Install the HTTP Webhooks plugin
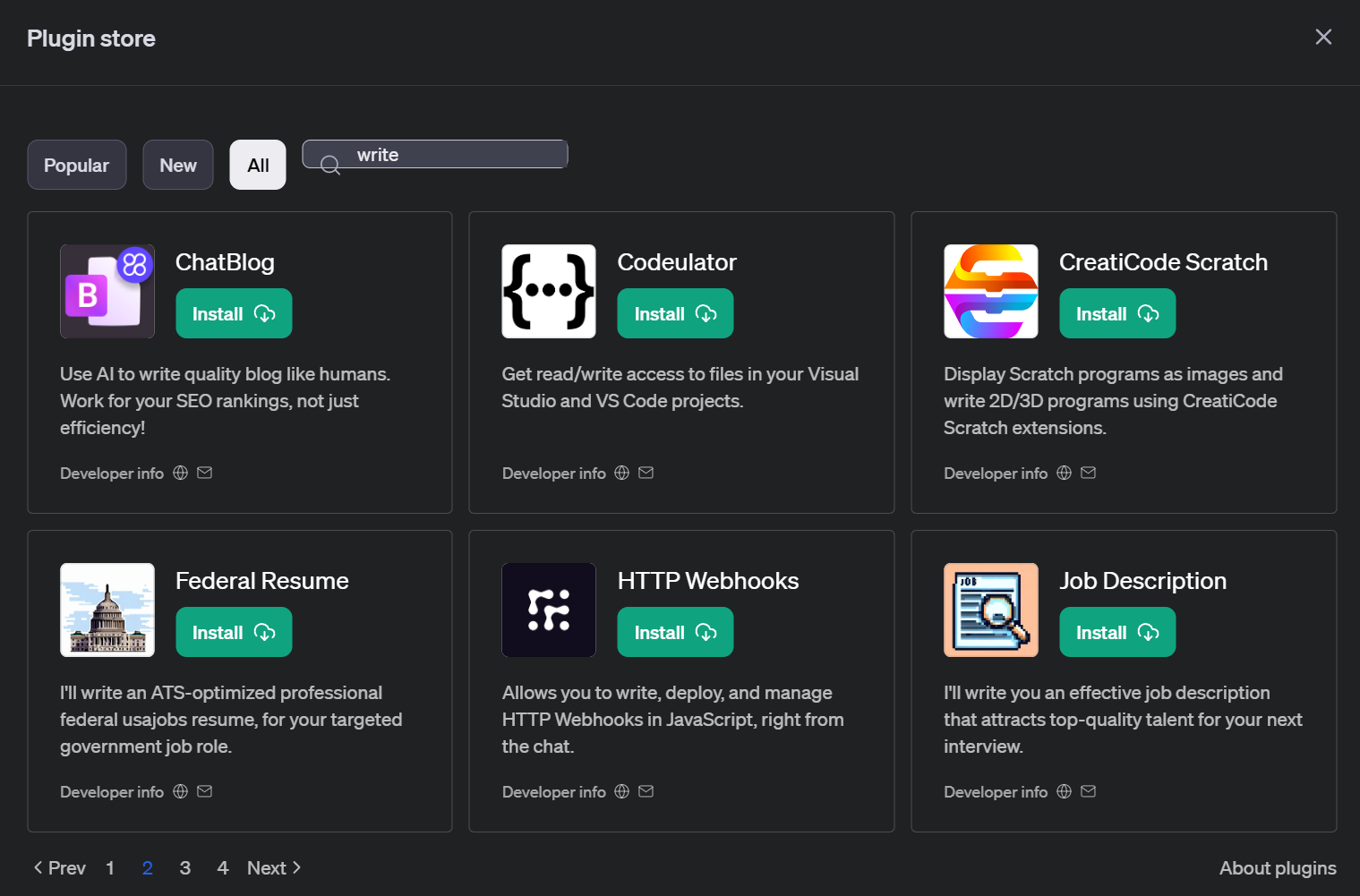 674,632
